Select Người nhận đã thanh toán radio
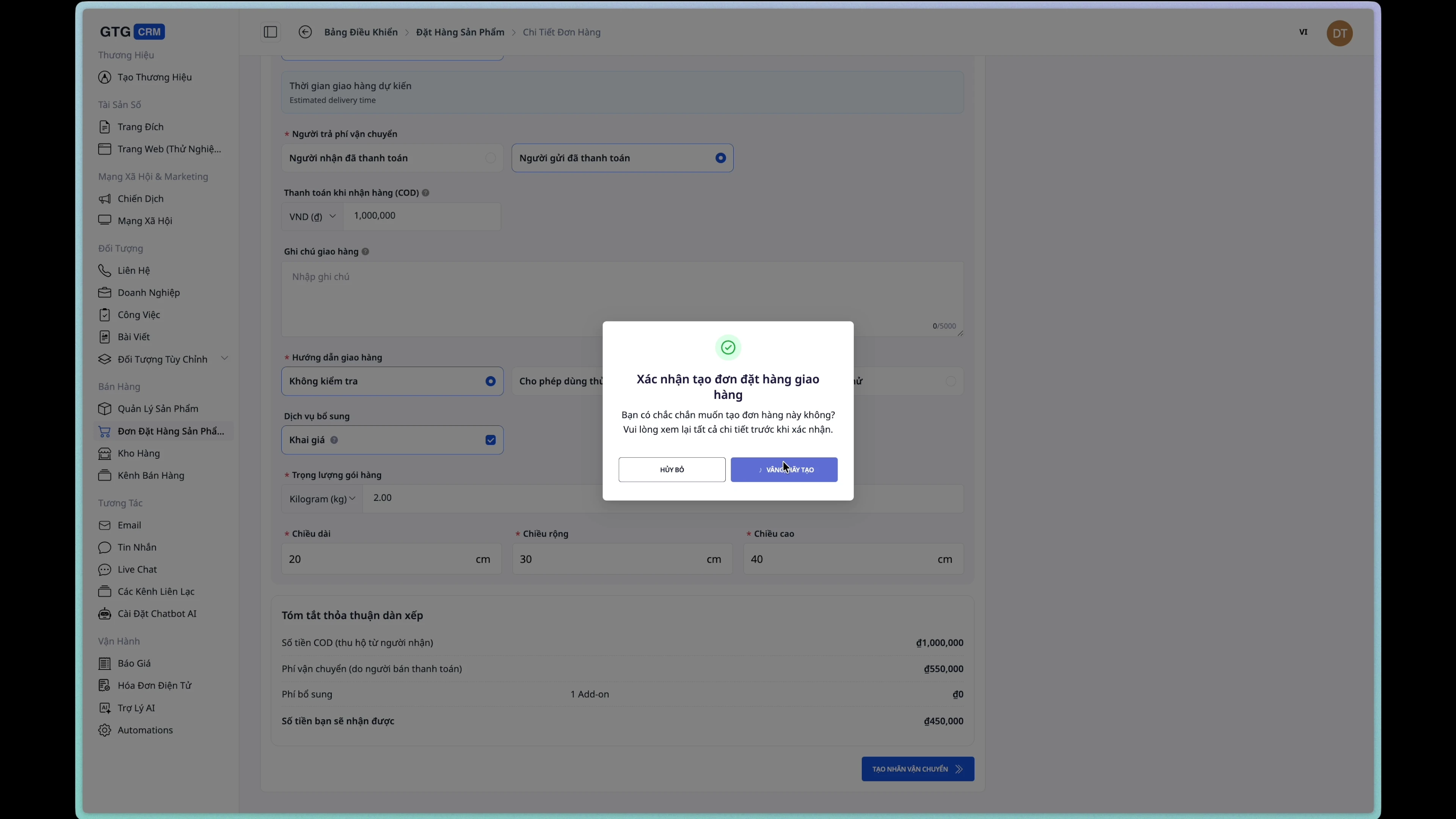 click(x=490, y=158)
